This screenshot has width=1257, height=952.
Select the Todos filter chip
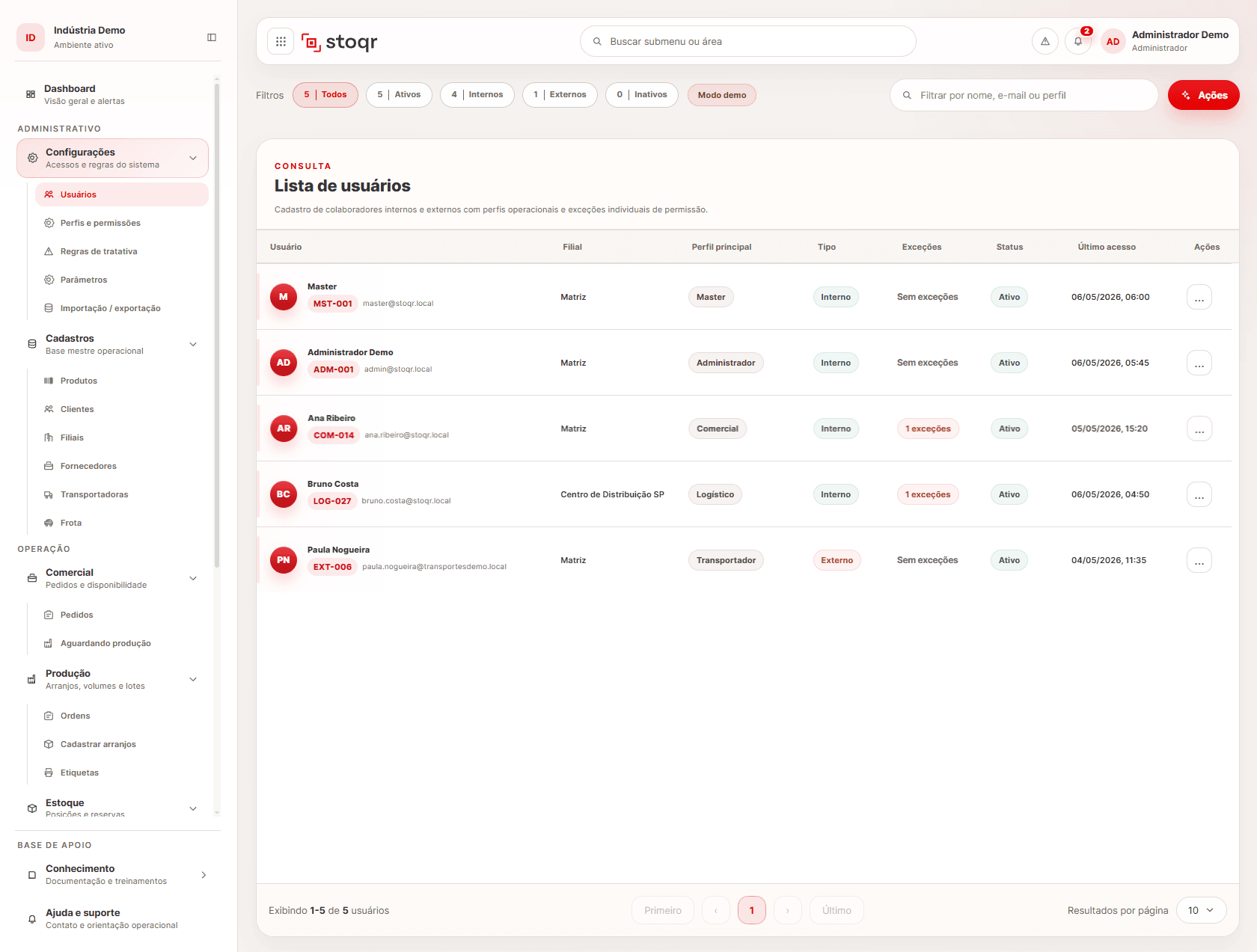[x=325, y=95]
